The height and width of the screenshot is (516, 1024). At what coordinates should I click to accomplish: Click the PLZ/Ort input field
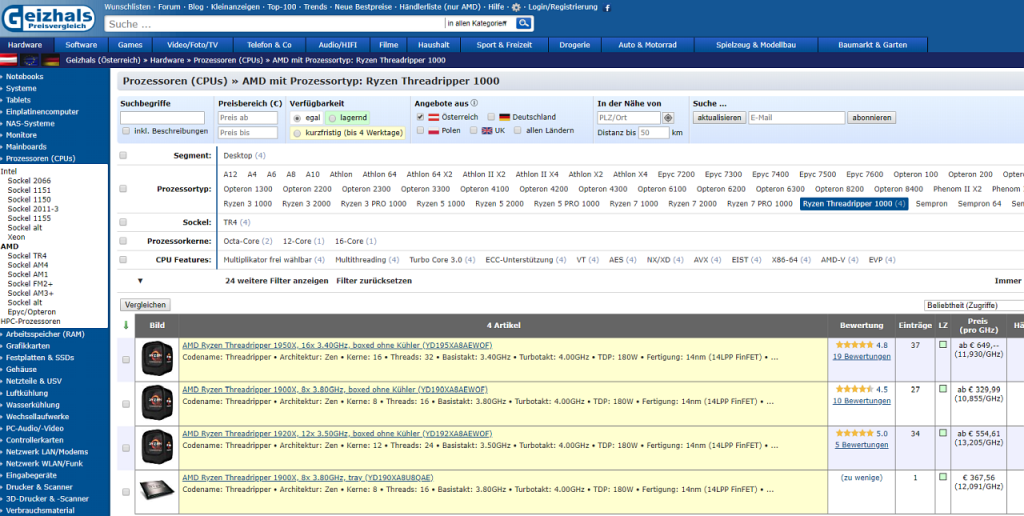(629, 118)
